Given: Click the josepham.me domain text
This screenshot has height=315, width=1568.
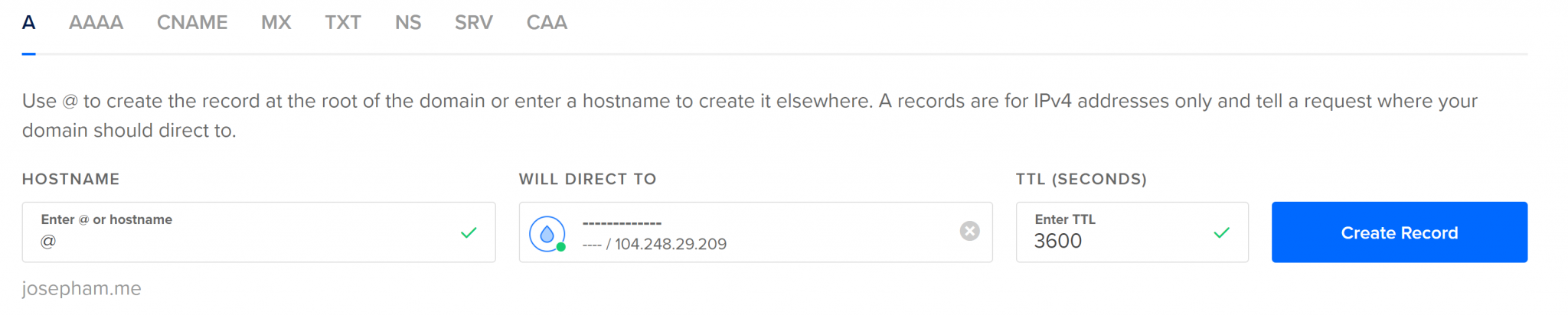Looking at the screenshot, I should tap(82, 289).
